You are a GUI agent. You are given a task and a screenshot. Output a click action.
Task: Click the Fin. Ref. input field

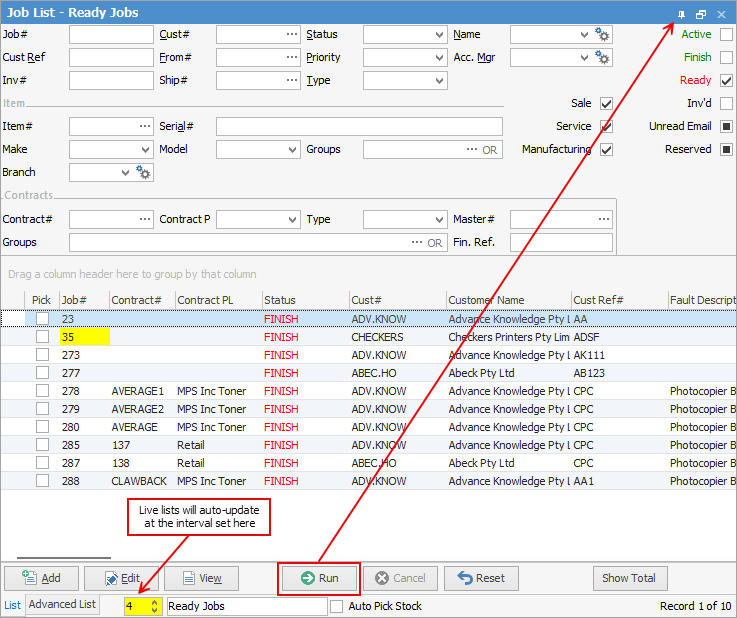coord(561,243)
